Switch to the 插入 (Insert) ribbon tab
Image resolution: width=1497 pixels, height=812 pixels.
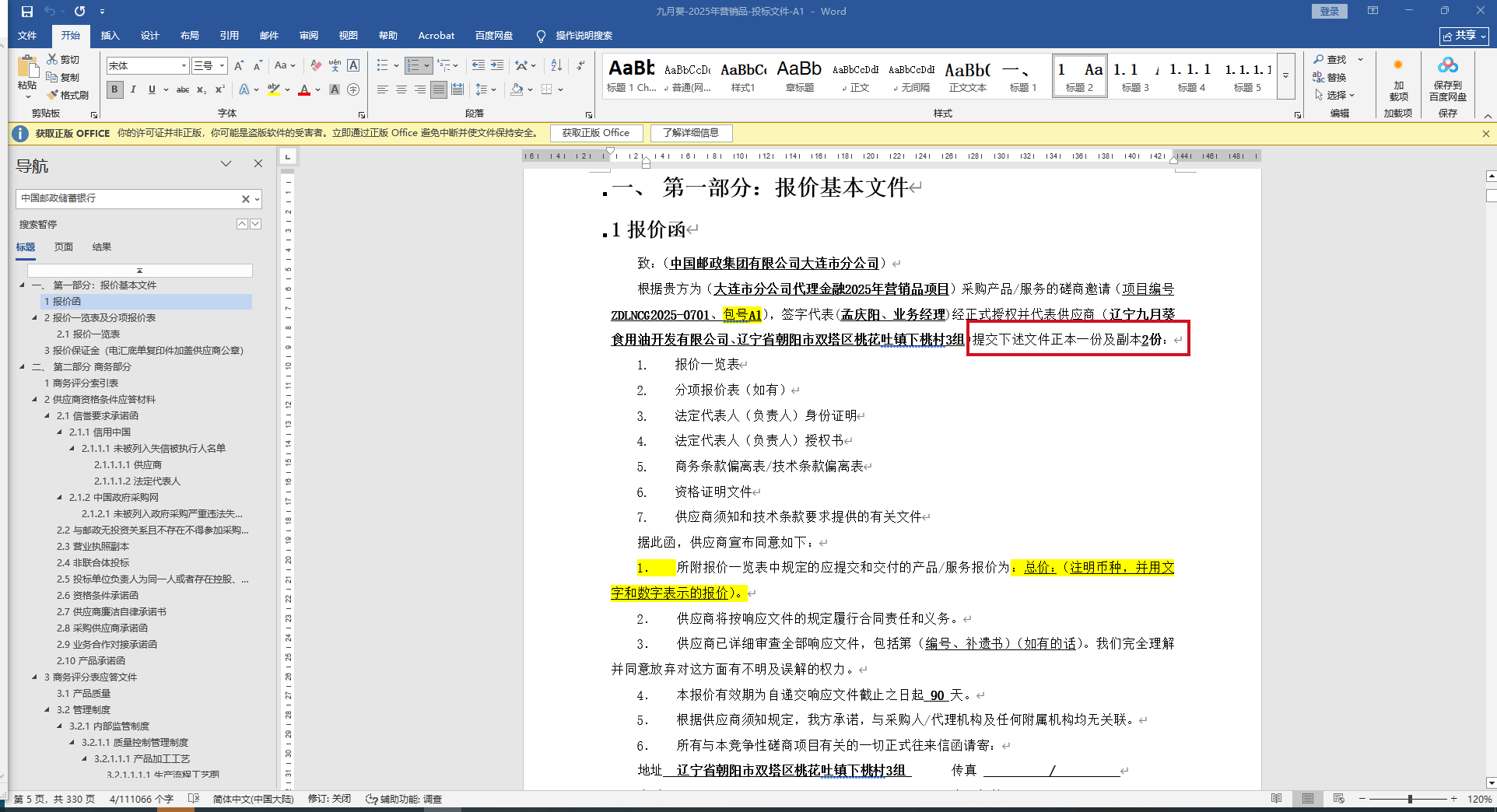tap(110, 36)
